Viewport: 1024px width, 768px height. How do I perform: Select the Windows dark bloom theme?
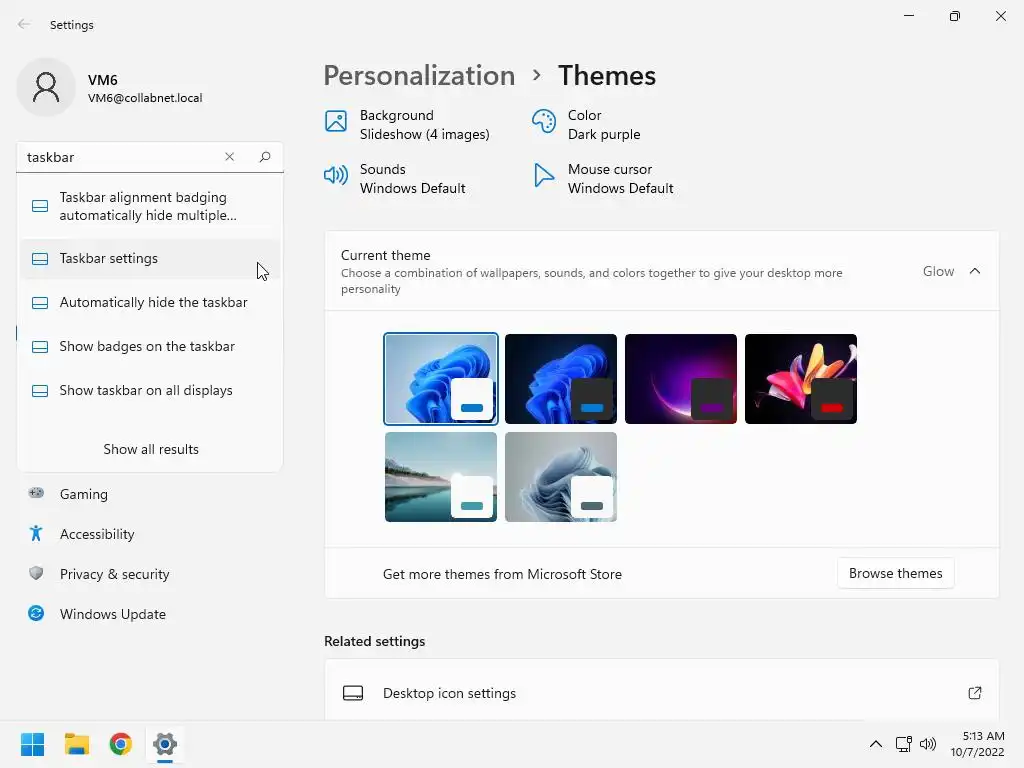point(561,379)
